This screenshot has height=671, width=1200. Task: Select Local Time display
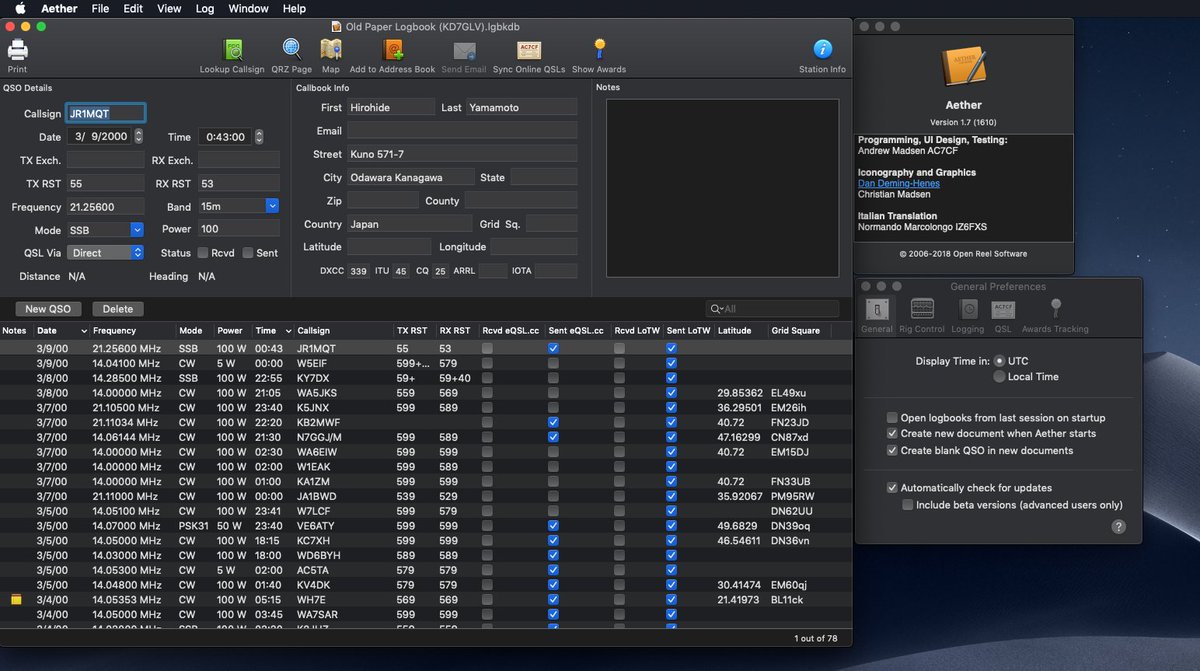click(999, 377)
